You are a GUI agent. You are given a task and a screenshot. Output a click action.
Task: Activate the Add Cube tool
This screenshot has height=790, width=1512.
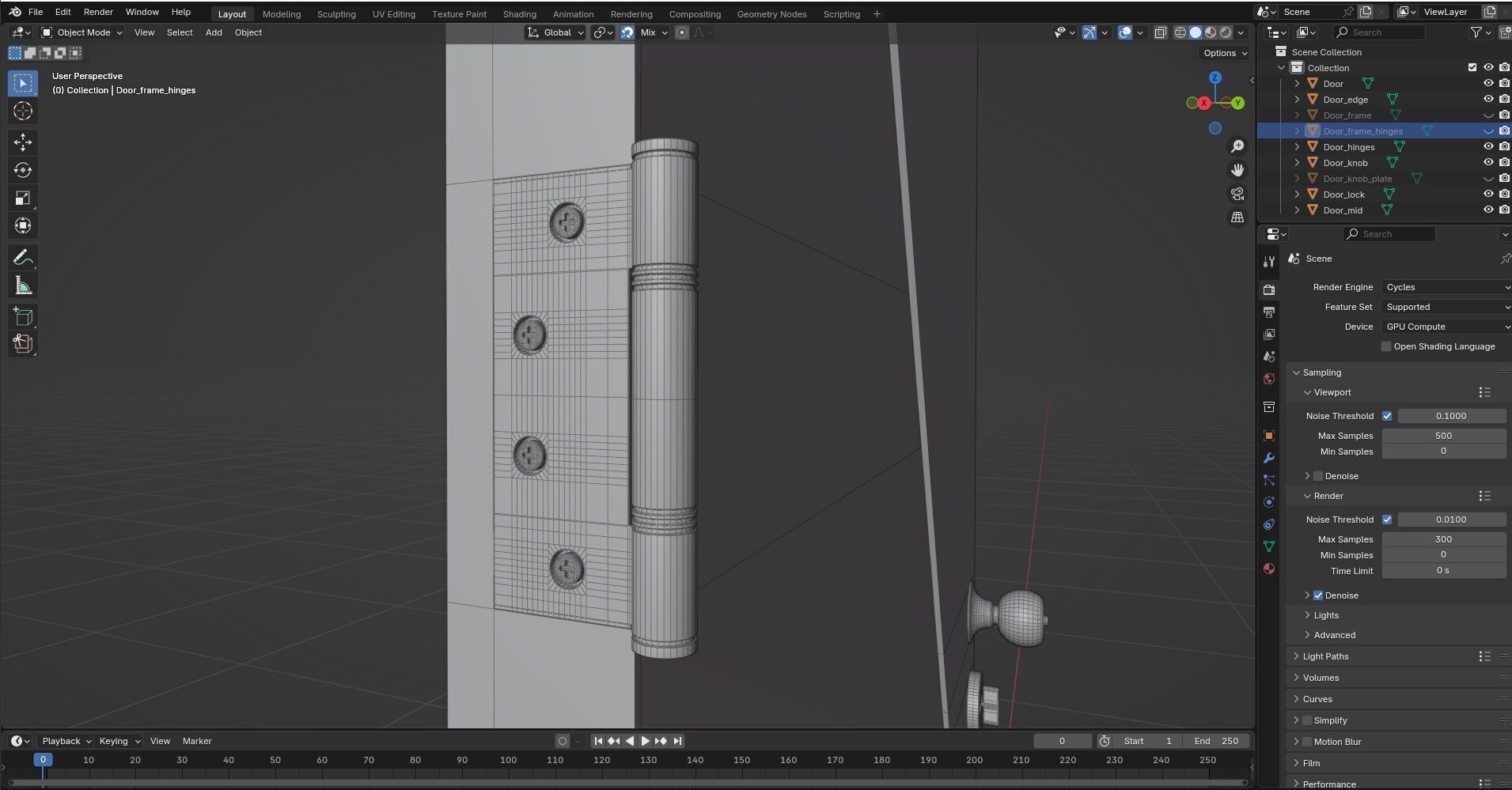point(22,316)
